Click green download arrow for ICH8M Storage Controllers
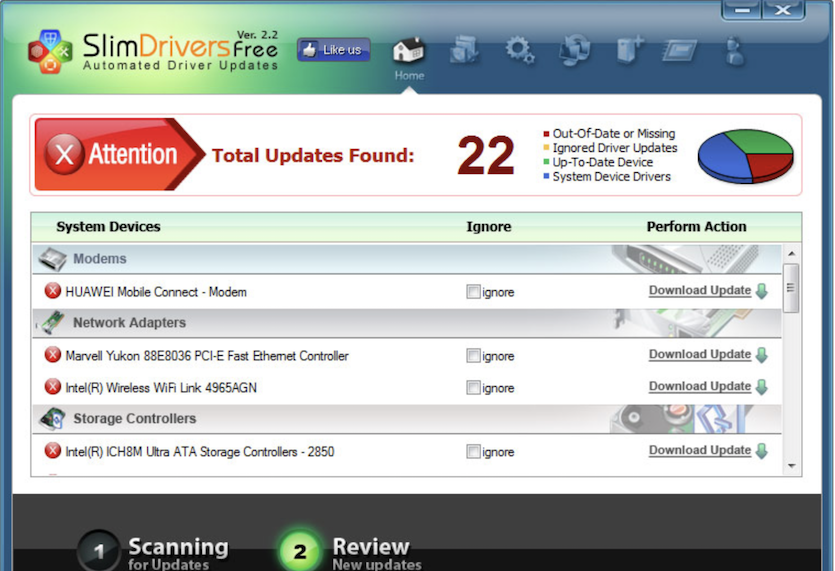 click(x=762, y=451)
